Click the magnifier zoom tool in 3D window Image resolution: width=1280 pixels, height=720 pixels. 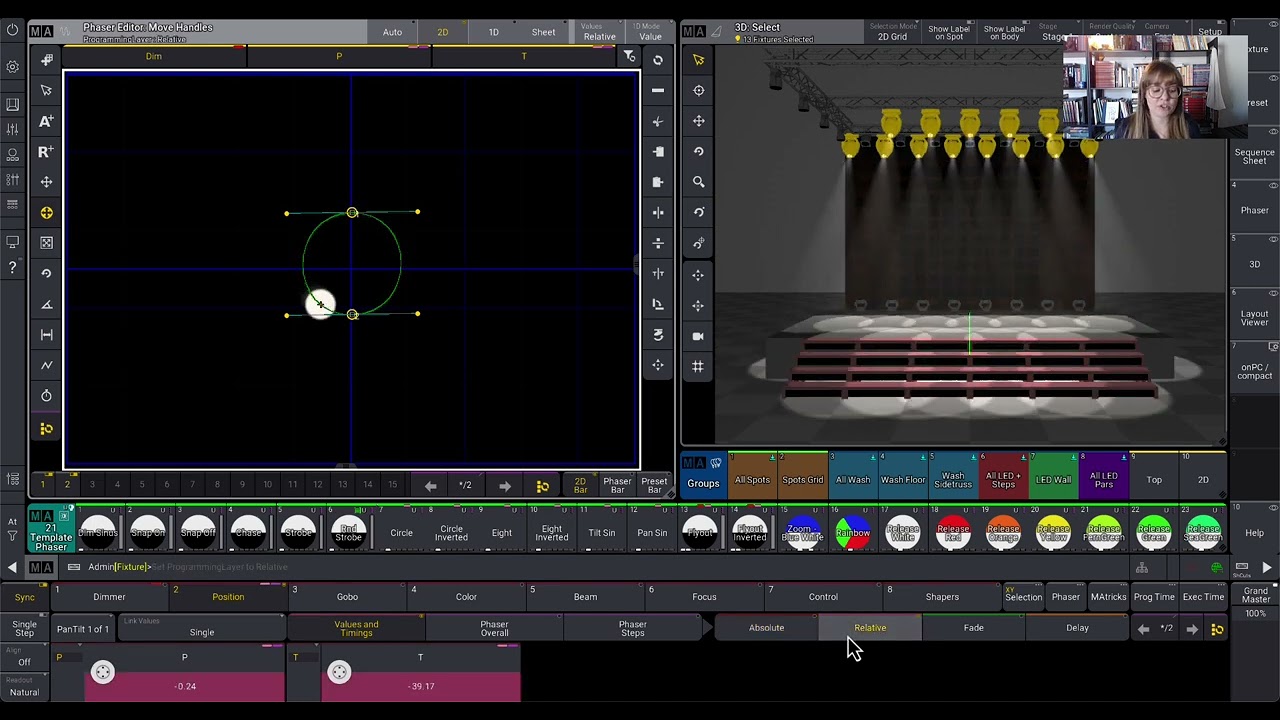click(x=698, y=182)
